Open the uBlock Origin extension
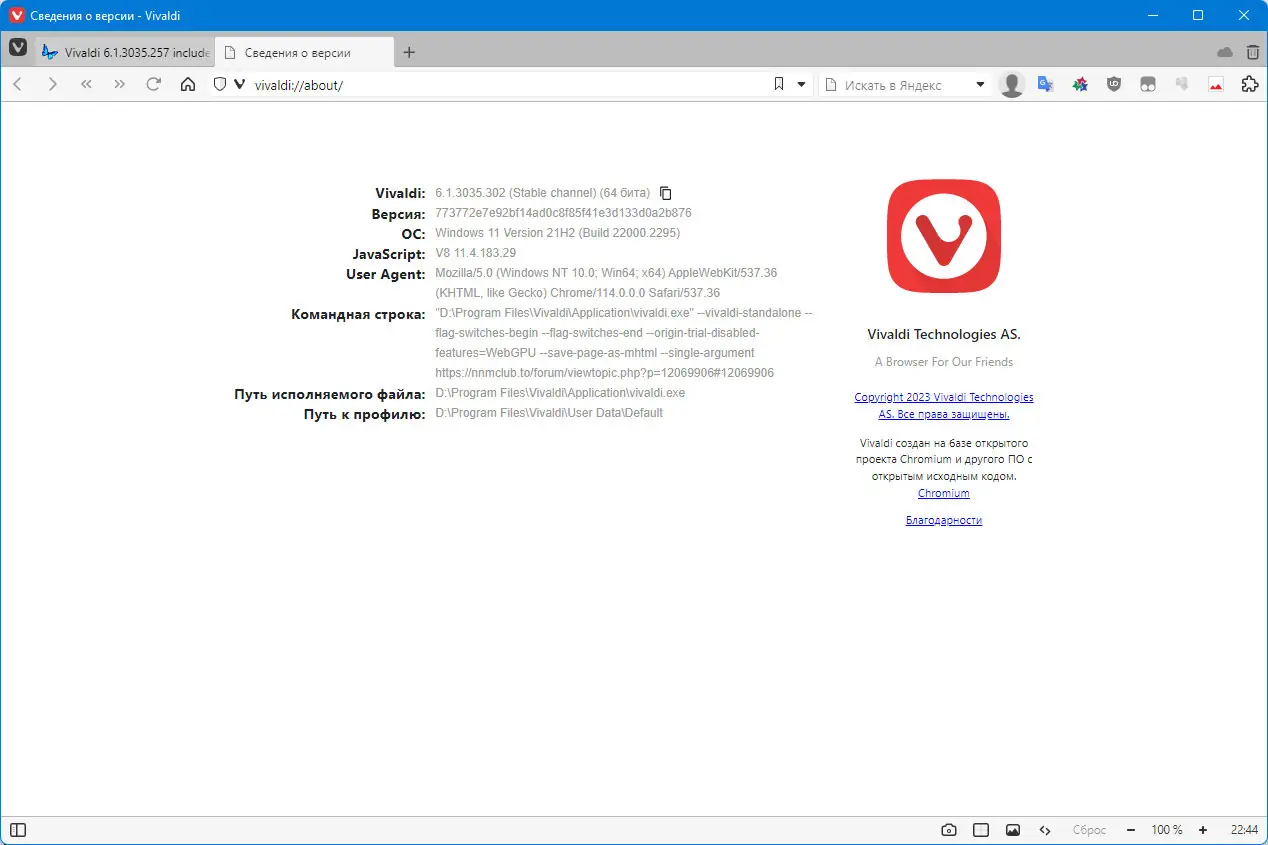 pyautogui.click(x=1113, y=84)
